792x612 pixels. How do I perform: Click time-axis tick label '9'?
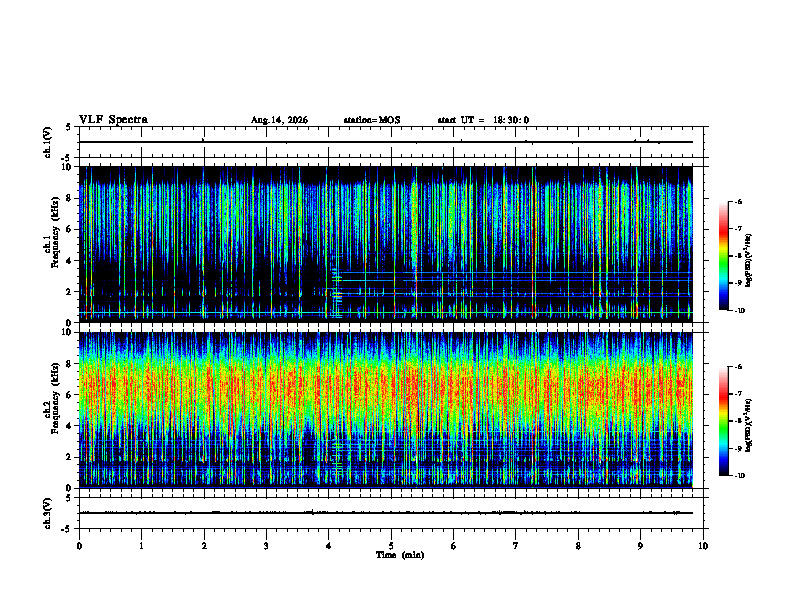coord(640,545)
